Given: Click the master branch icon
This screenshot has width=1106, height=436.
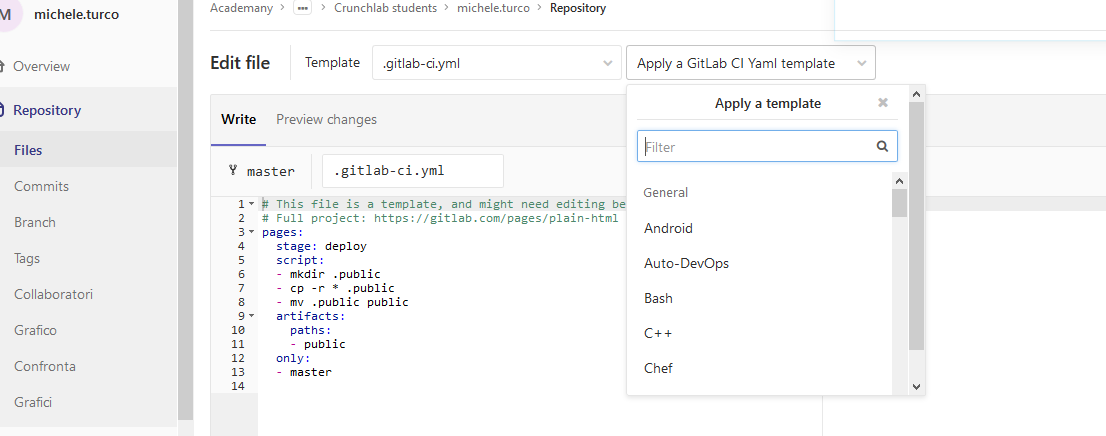Looking at the screenshot, I should [233, 170].
